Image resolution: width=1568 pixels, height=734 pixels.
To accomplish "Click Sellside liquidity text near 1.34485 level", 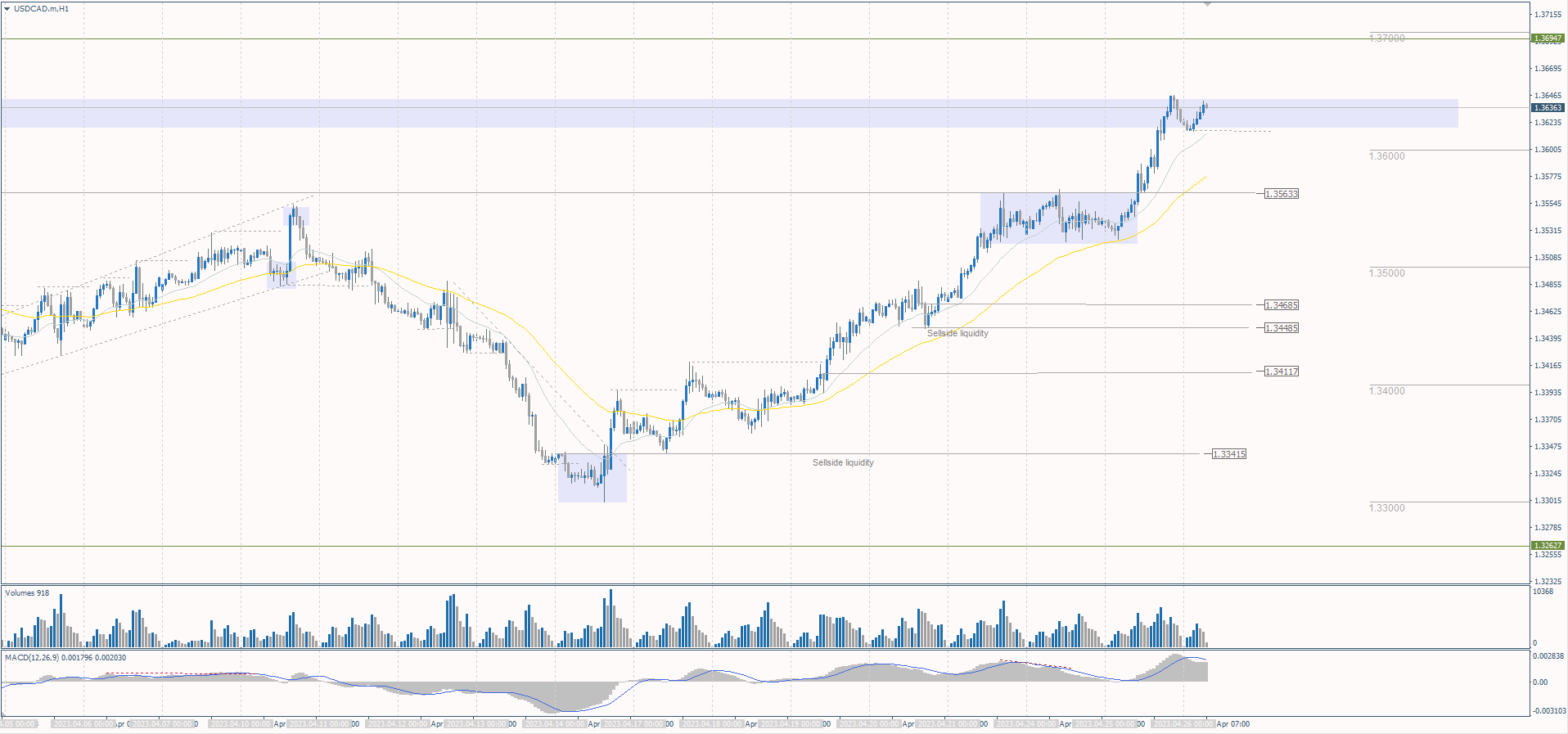I will (x=957, y=334).
